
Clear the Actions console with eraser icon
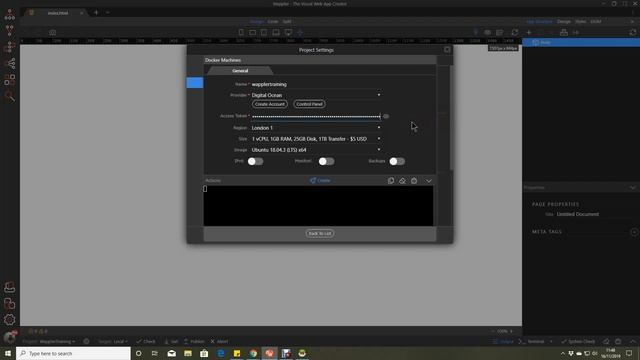click(x=402, y=181)
